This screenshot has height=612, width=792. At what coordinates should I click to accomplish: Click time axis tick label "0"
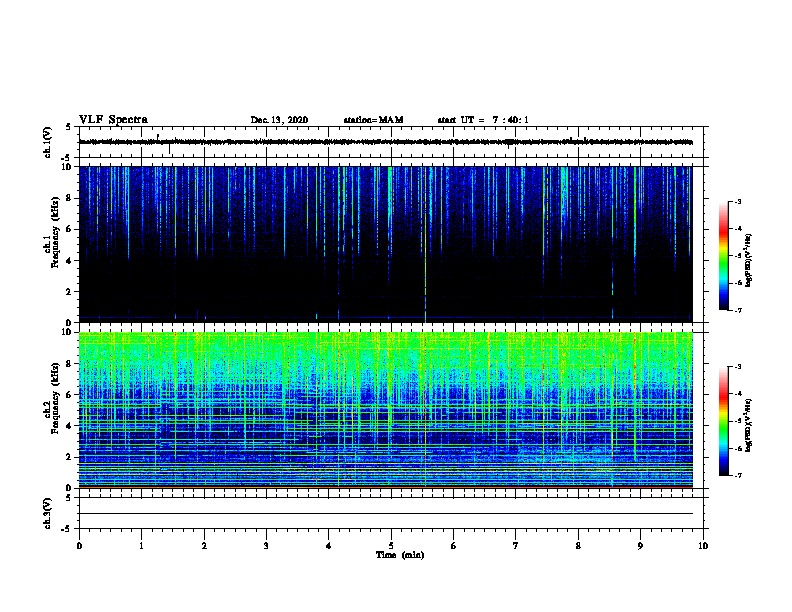point(79,546)
